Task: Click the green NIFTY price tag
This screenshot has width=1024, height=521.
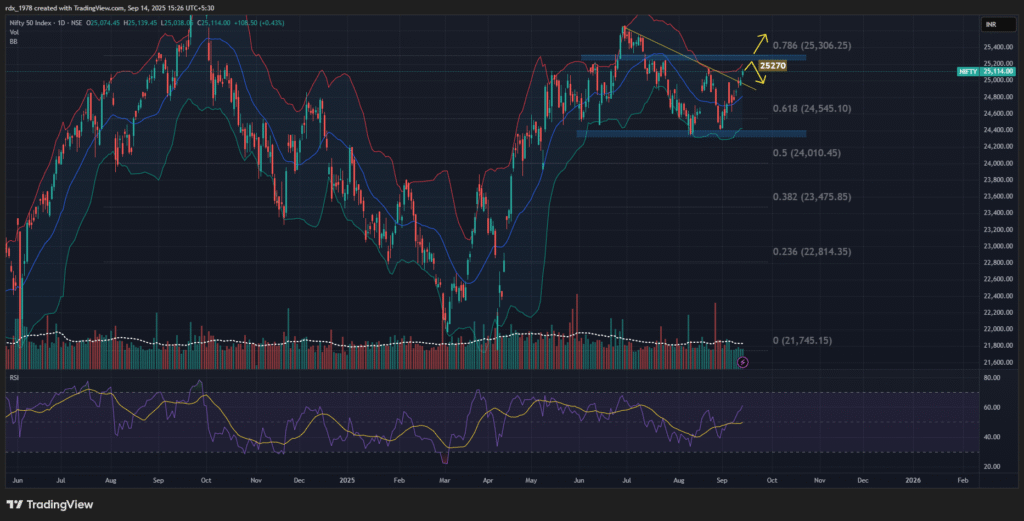Action: [x=967, y=72]
